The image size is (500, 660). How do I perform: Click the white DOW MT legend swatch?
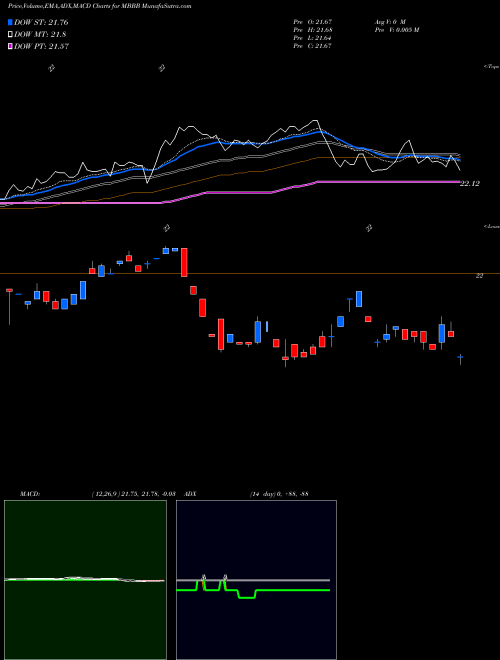point(10,35)
